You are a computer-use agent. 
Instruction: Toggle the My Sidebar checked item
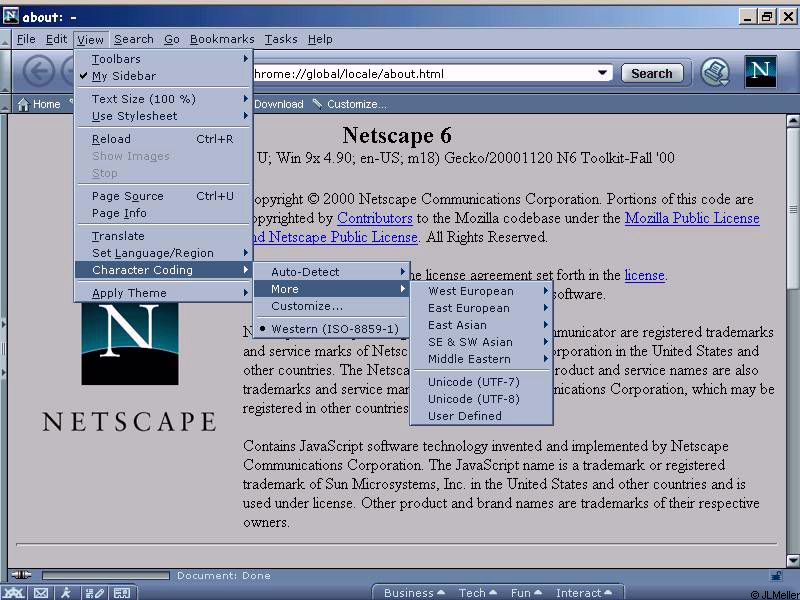(163, 76)
